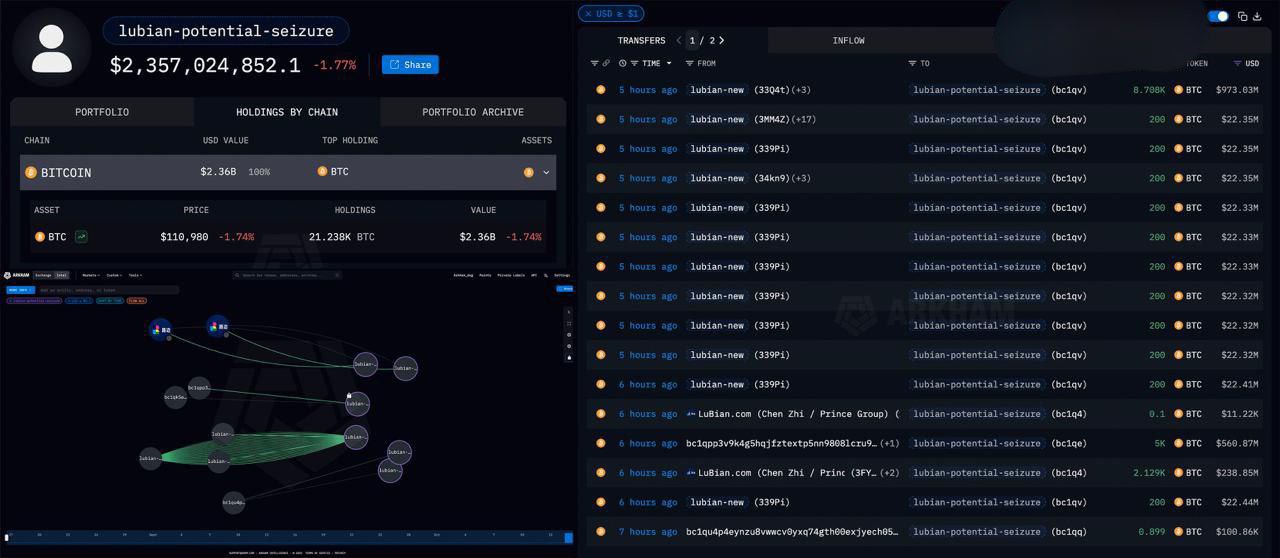Open the TIME column sort dropdown
This screenshot has height=558, width=1280.
[x=669, y=64]
